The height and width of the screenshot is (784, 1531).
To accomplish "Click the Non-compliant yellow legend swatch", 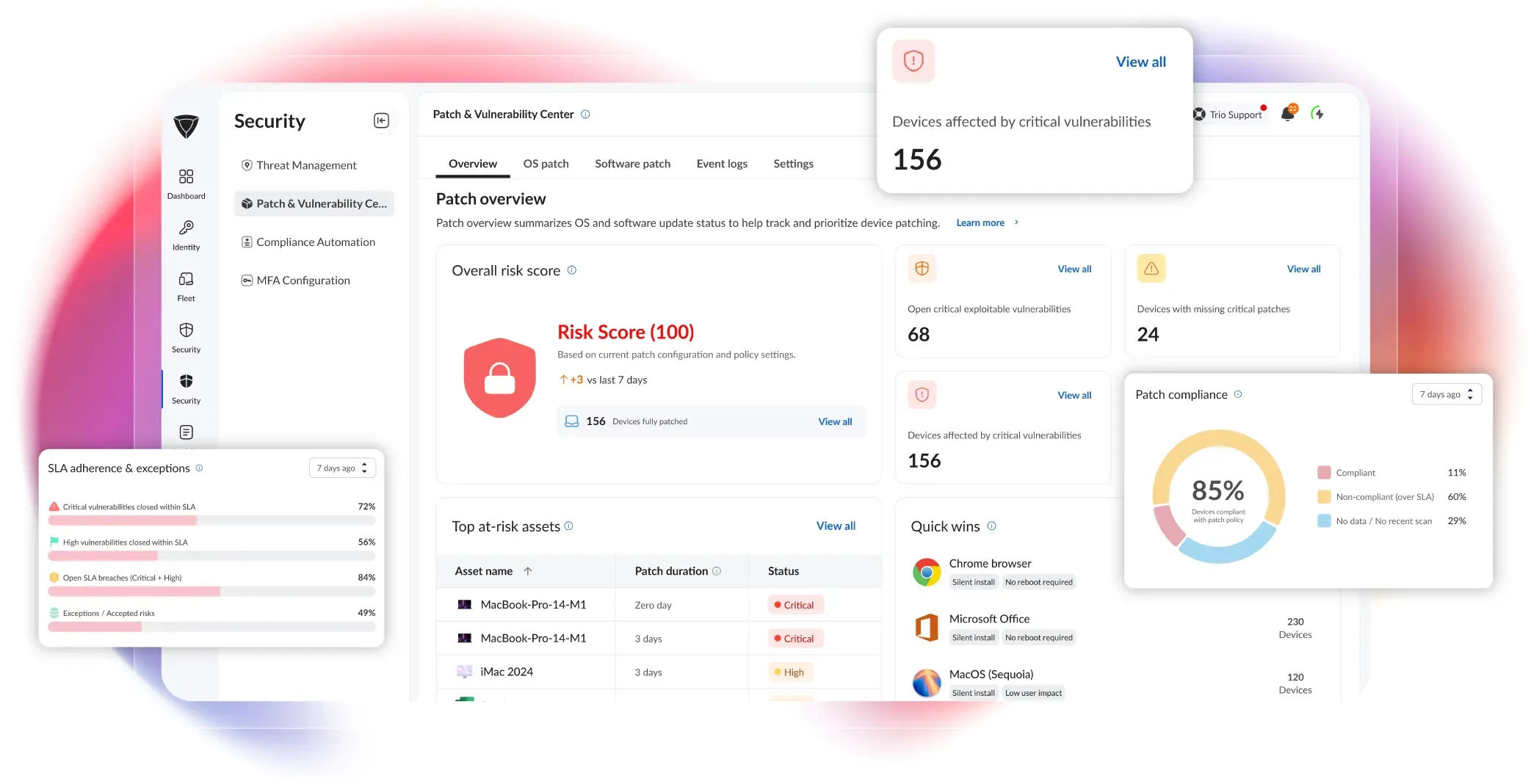I will pyautogui.click(x=1324, y=497).
